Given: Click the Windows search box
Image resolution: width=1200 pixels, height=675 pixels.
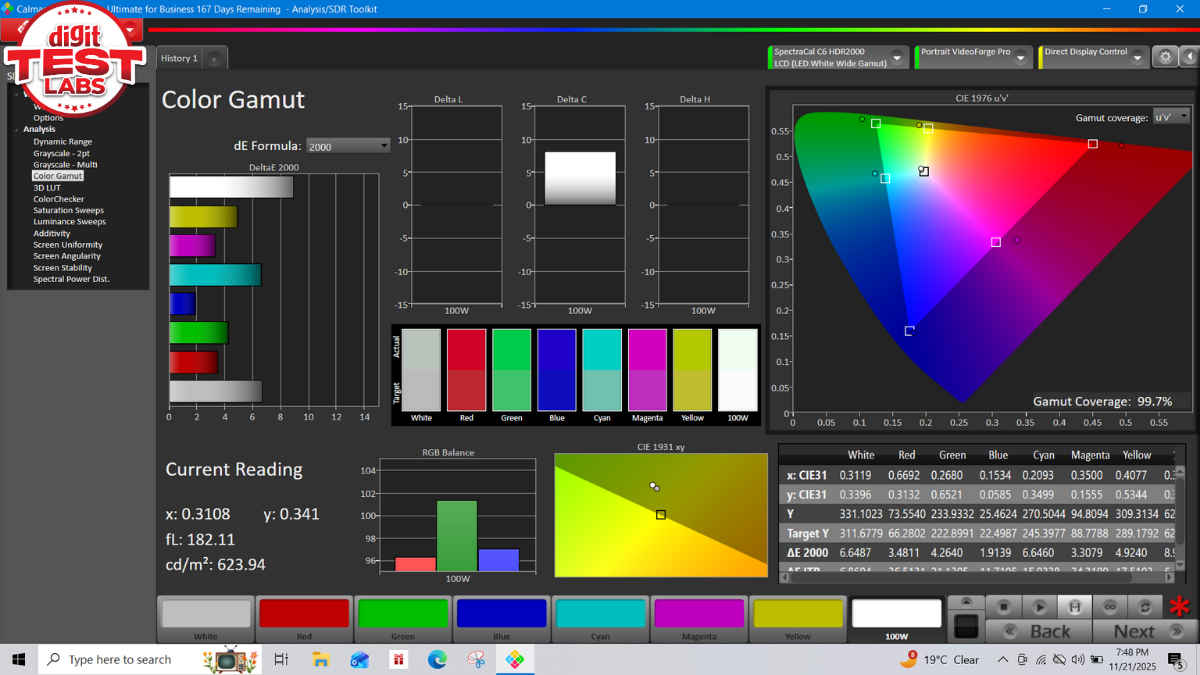Looking at the screenshot, I should click(120, 659).
